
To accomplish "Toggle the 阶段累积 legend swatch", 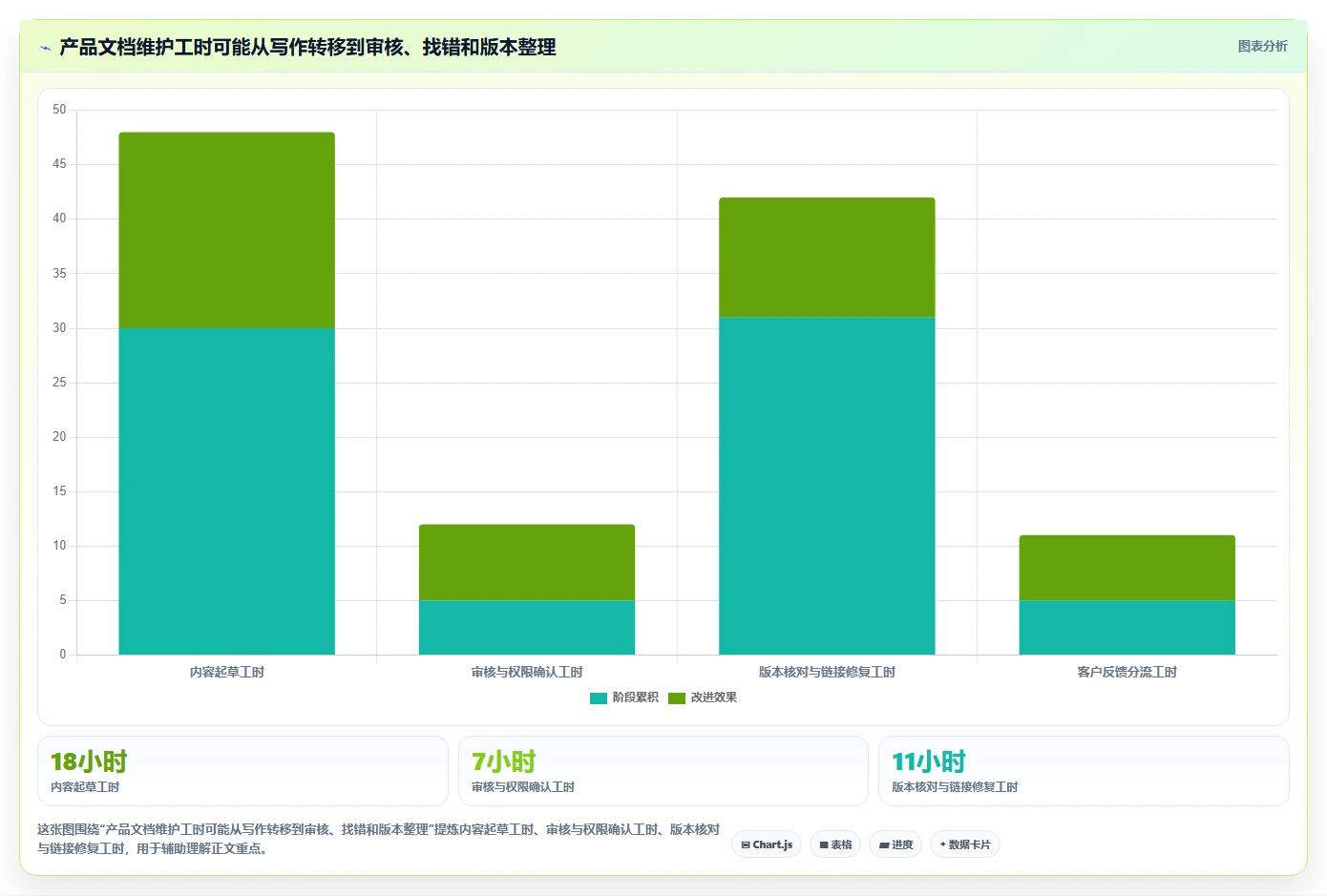I will coord(599,698).
